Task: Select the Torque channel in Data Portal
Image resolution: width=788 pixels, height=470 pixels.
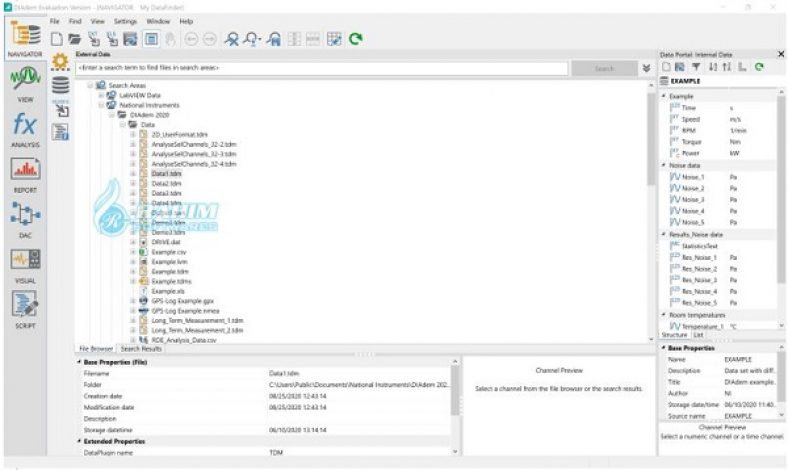Action: coord(691,142)
